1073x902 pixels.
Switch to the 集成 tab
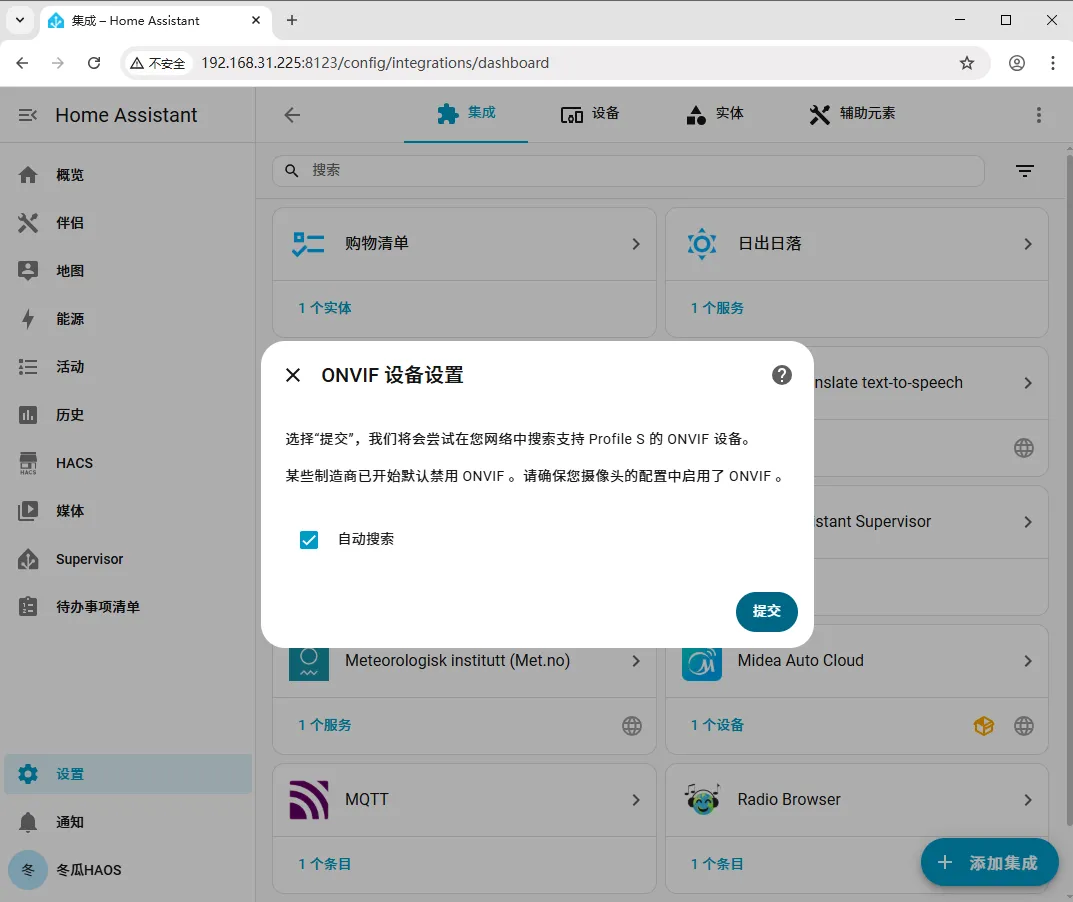(466, 114)
